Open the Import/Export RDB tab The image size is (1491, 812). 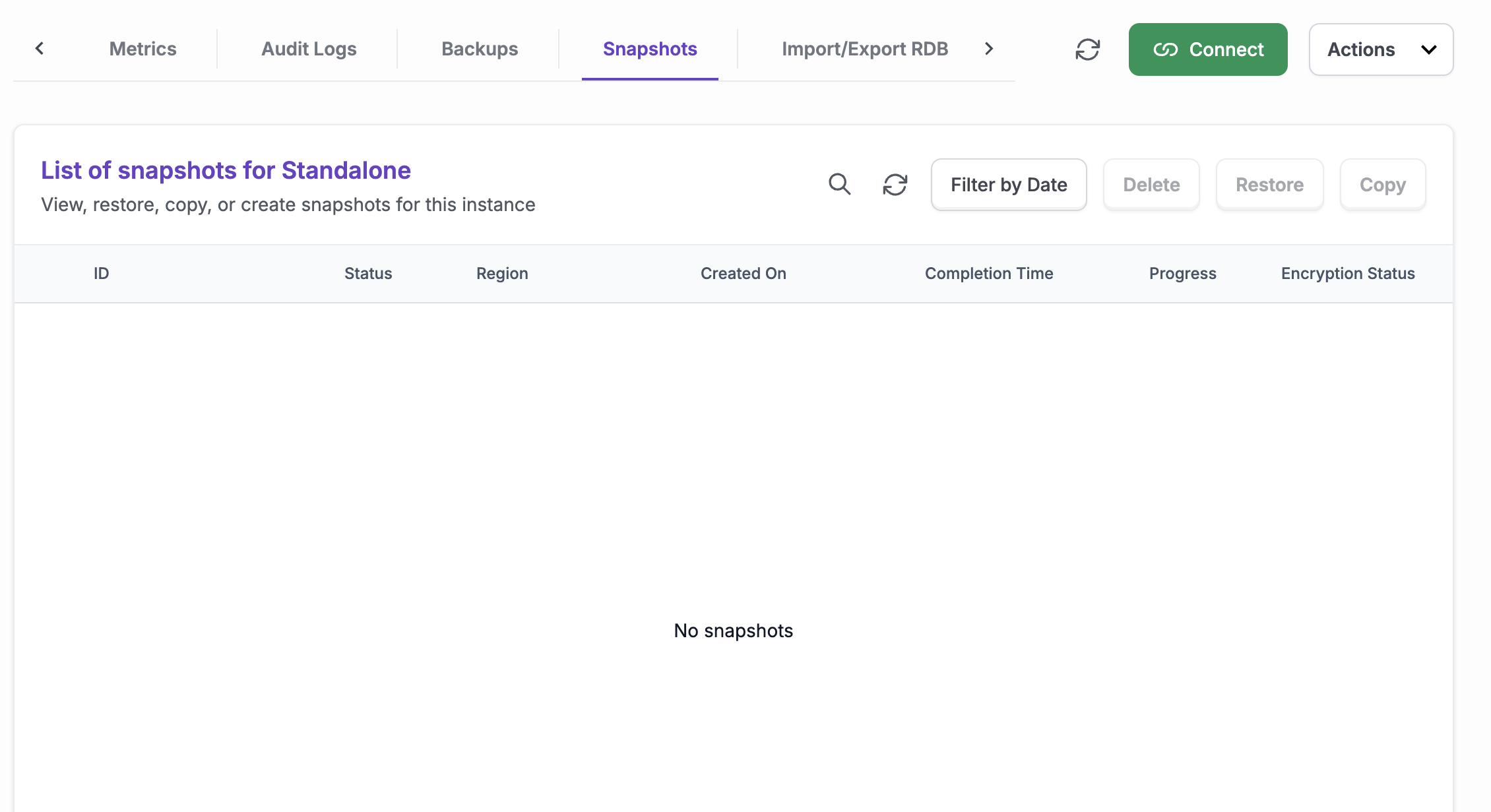865,49
